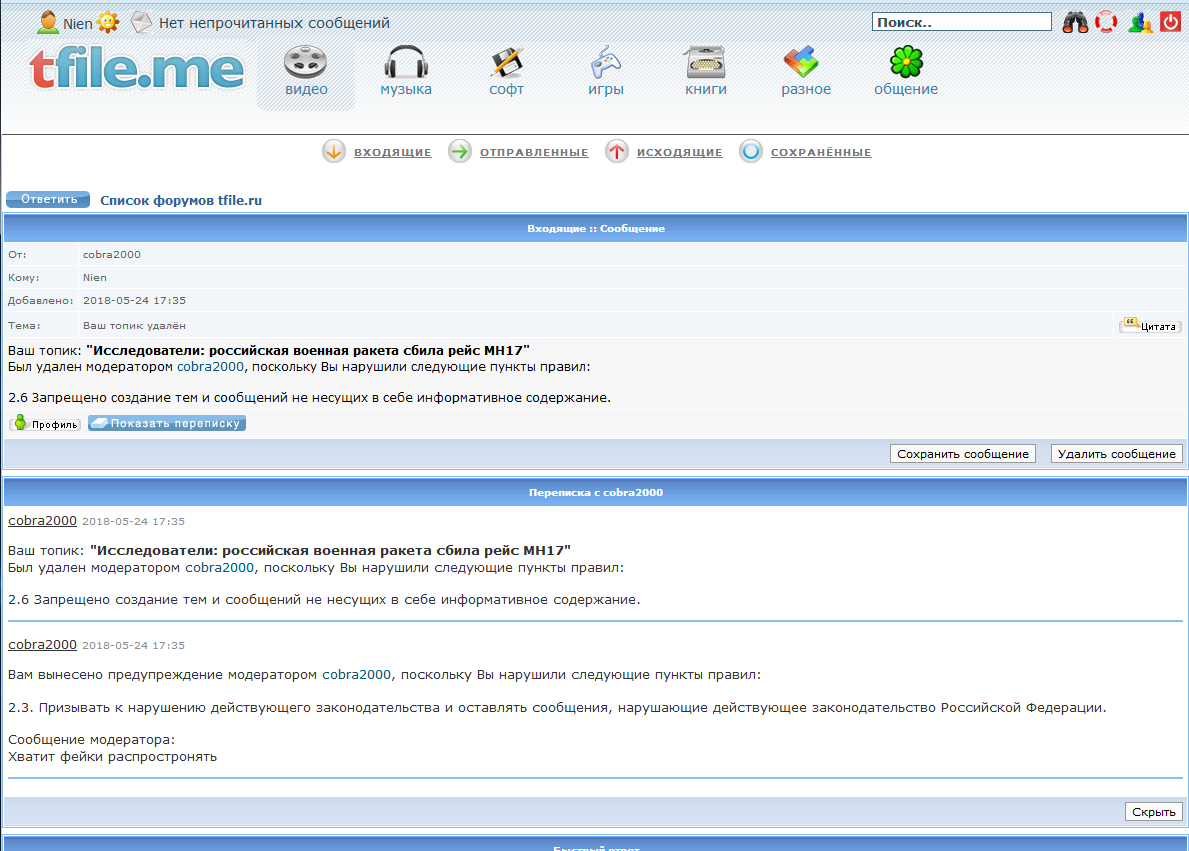The height and width of the screenshot is (851, 1189).
Task: Open the colored users group icon
Action: (x=1140, y=22)
